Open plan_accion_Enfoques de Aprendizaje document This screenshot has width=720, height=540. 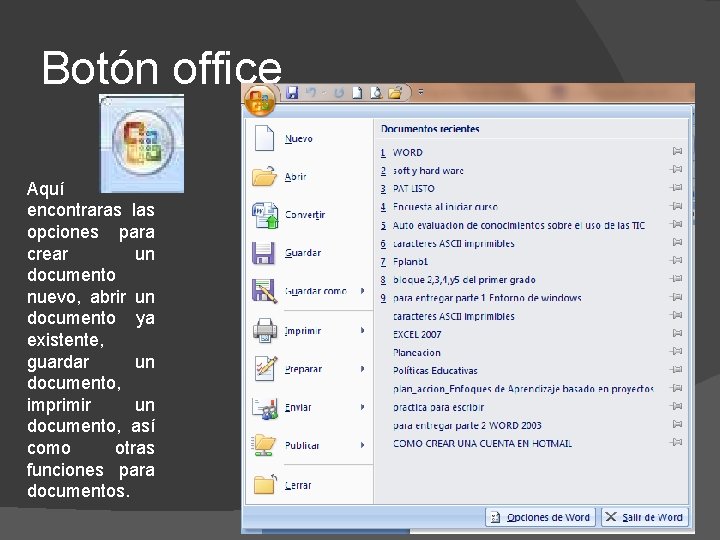(x=523, y=389)
